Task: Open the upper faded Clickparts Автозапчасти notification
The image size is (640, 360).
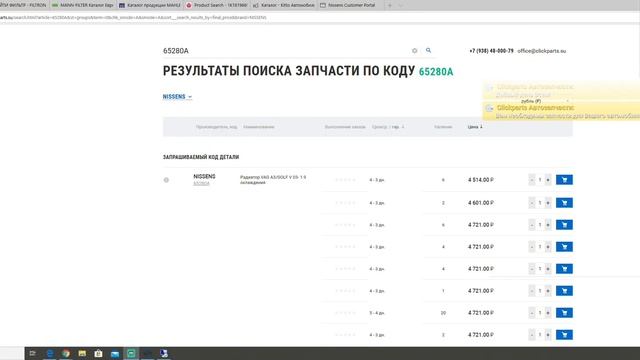Action: pyautogui.click(x=561, y=91)
